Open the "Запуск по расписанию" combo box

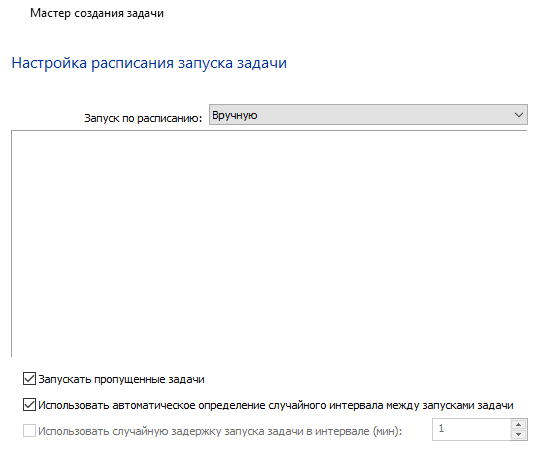pos(368,115)
